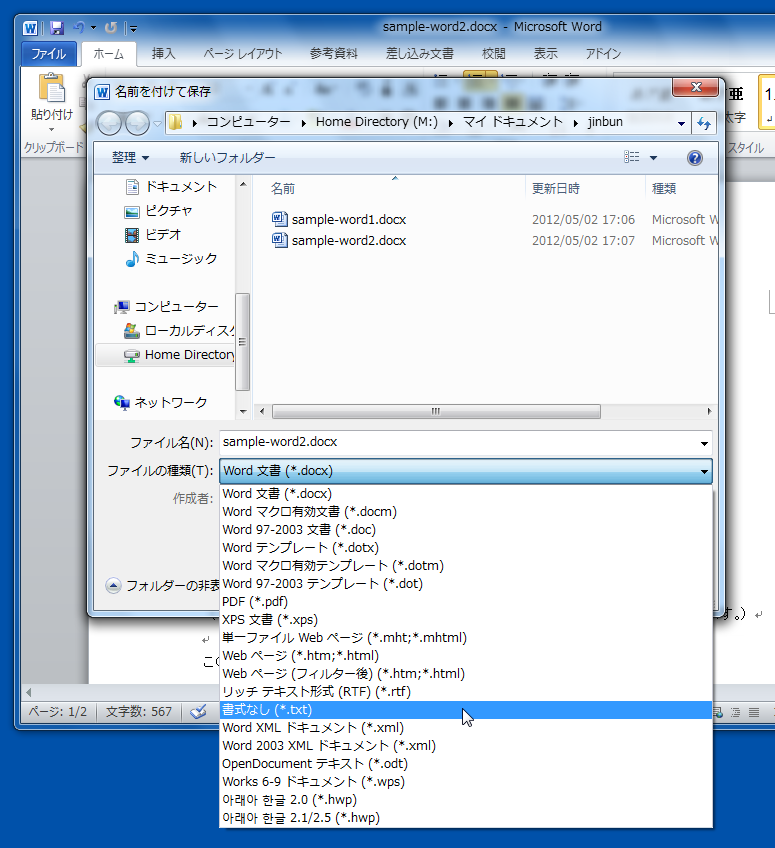Open the 整理 organize menu
Screen dimensions: 775x848
[x=130, y=157]
